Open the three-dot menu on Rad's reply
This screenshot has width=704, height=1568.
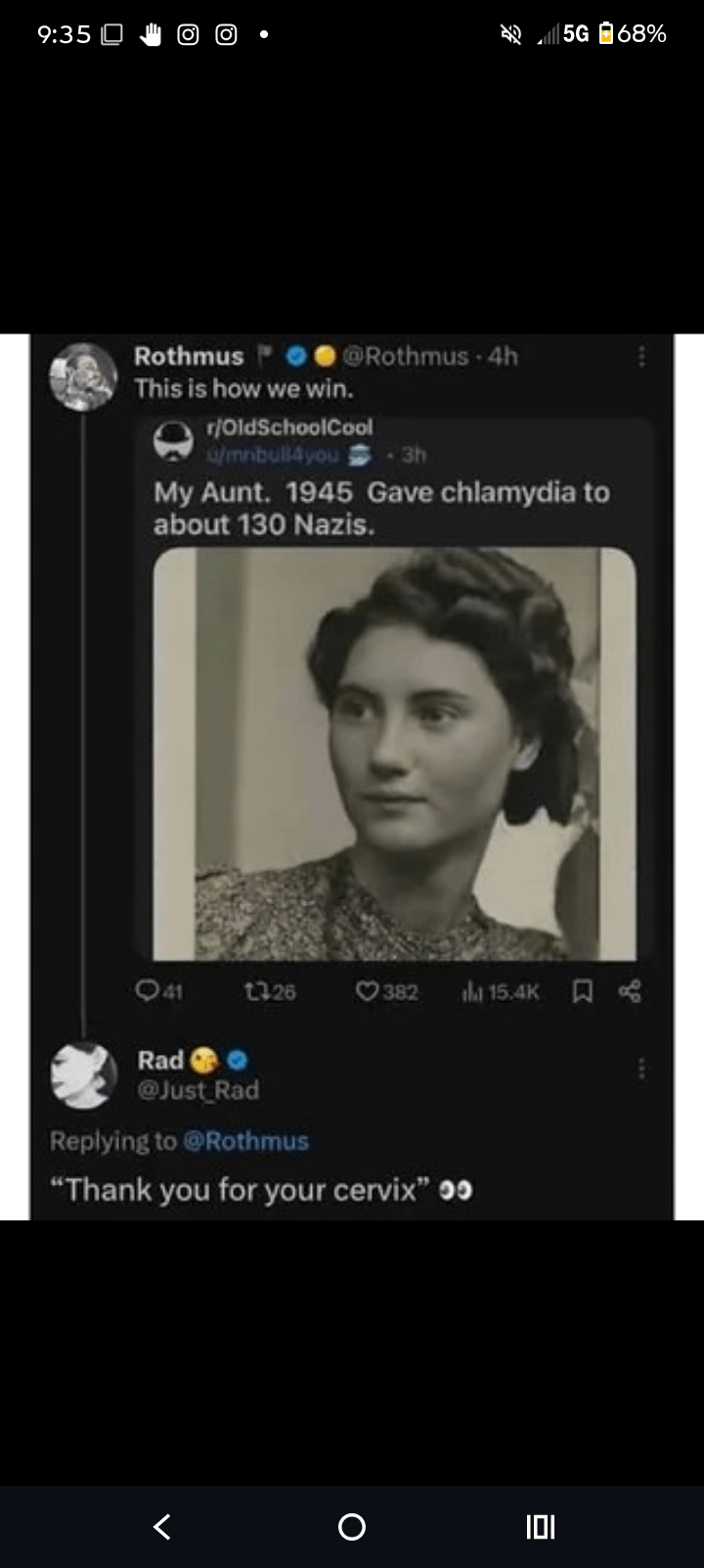click(641, 1069)
